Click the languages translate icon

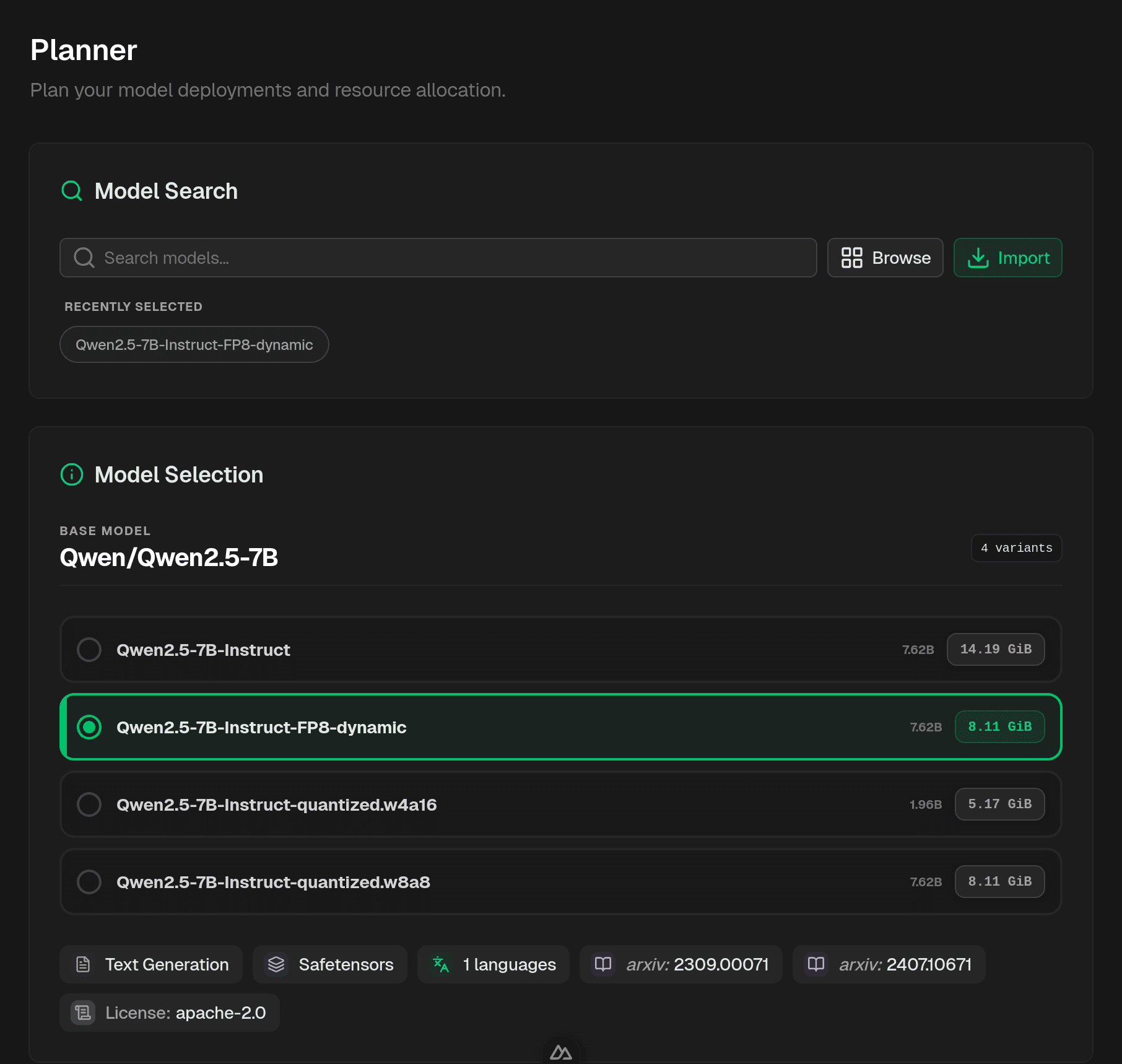(x=441, y=964)
